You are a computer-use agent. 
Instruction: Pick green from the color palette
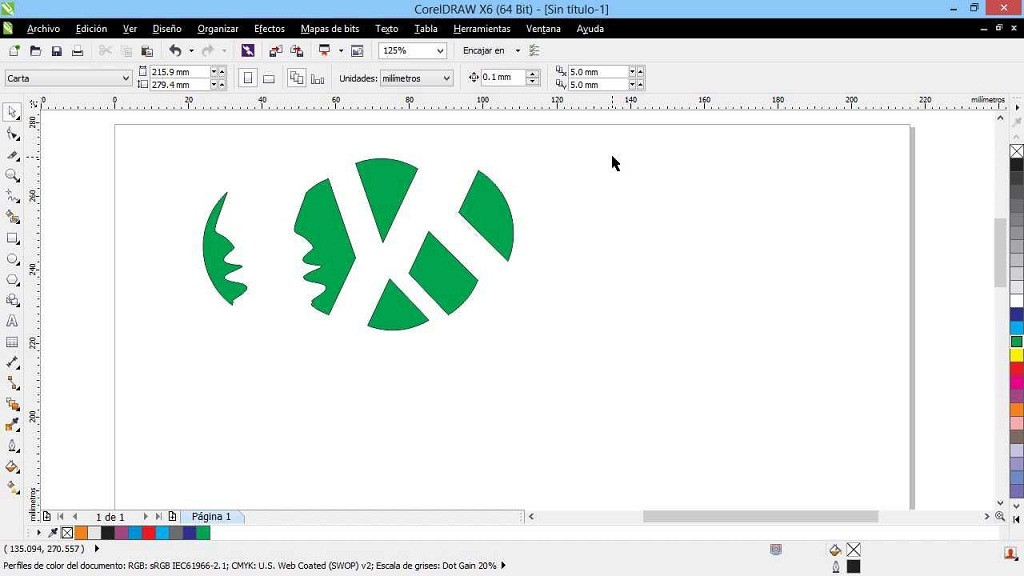pos(1017,340)
